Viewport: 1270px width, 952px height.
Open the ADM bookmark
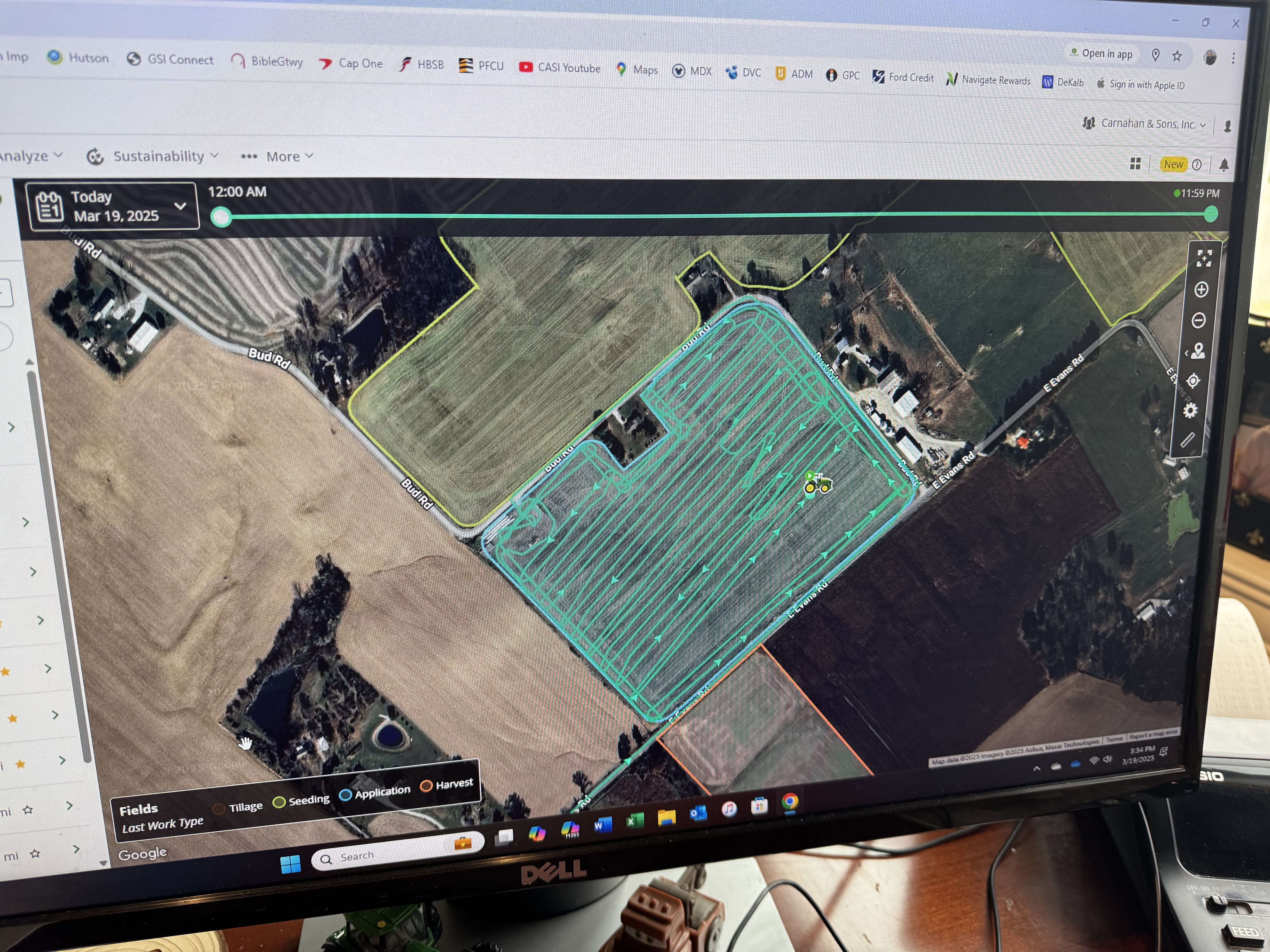794,74
